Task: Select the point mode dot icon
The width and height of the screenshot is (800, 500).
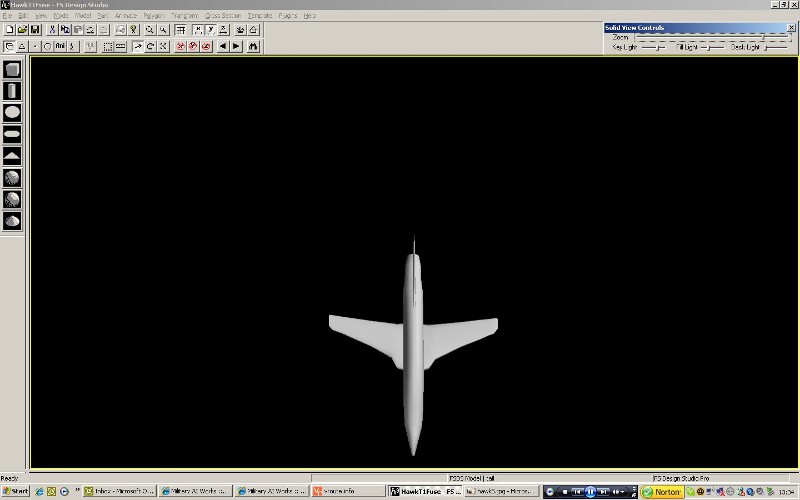Action: [35, 46]
